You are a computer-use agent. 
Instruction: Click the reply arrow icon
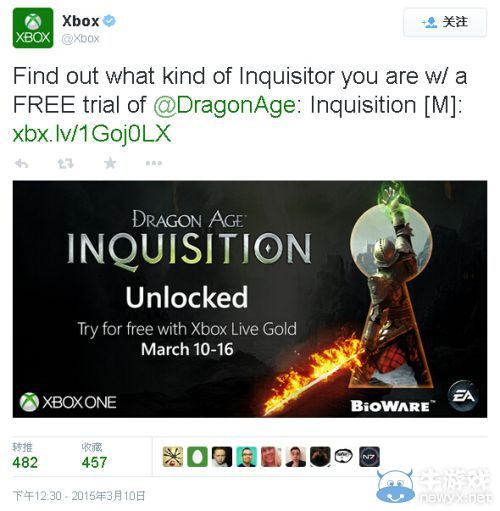(21, 163)
